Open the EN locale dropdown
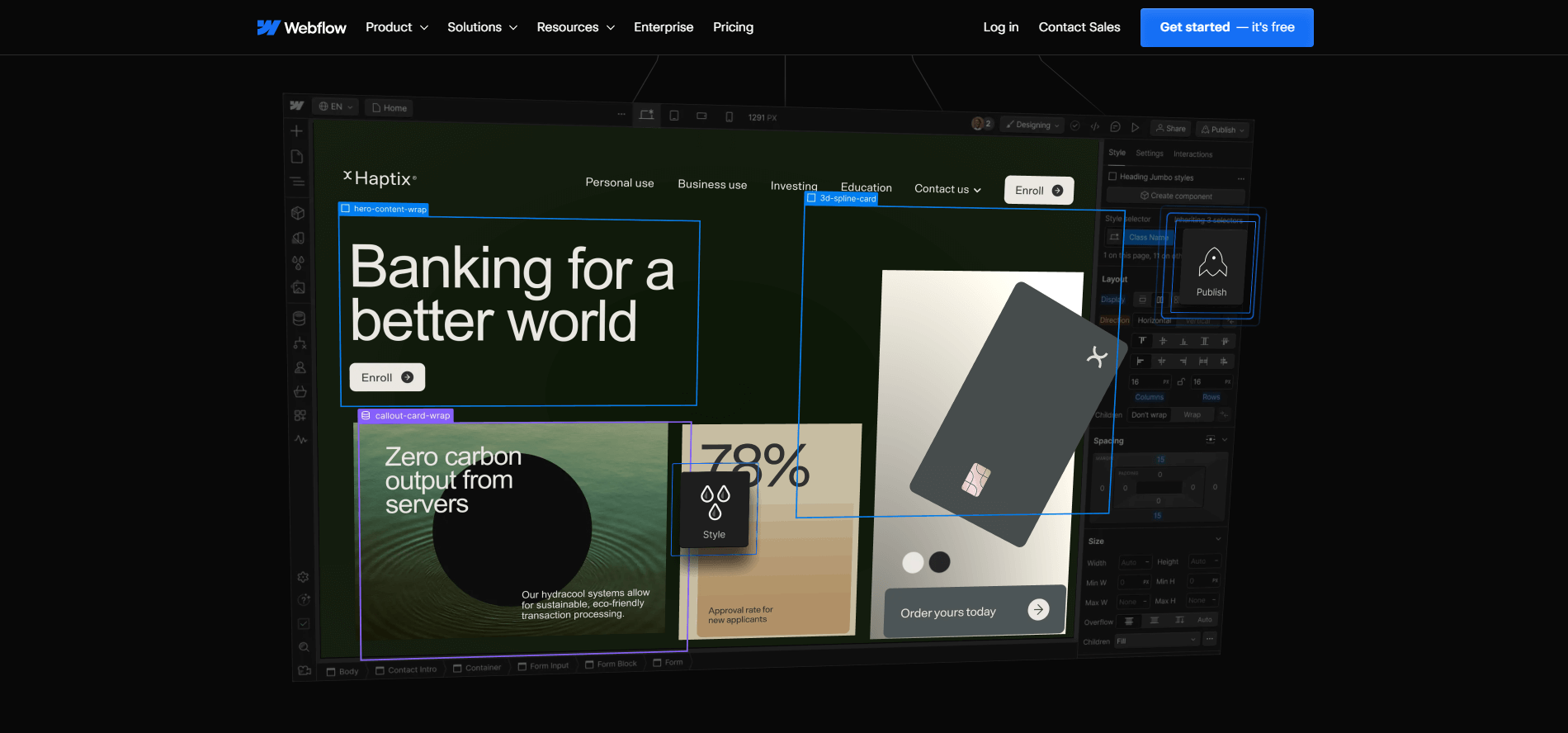Viewport: 1568px width, 733px height. 336,106
